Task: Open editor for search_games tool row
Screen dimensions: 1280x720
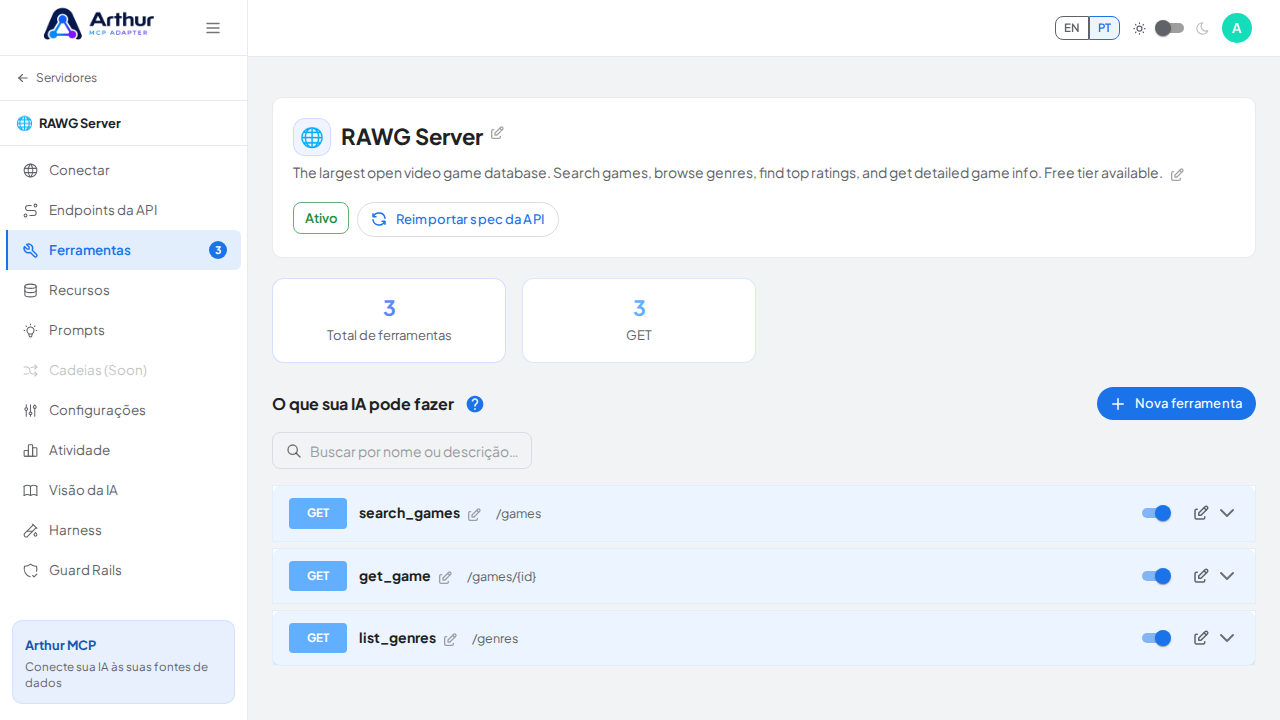Action: point(1201,513)
